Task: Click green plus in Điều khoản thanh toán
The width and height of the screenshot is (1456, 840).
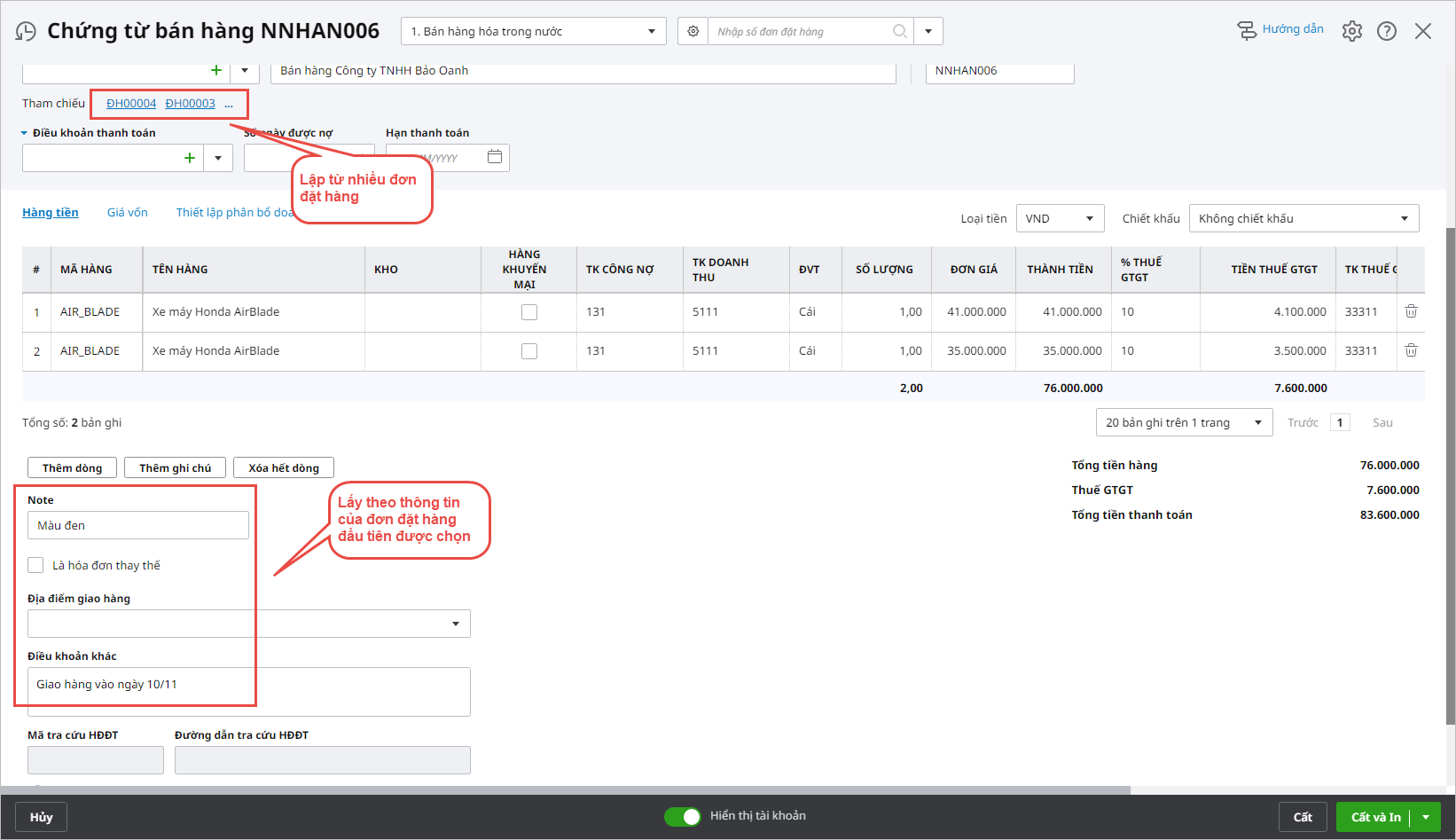Action: pyautogui.click(x=189, y=158)
